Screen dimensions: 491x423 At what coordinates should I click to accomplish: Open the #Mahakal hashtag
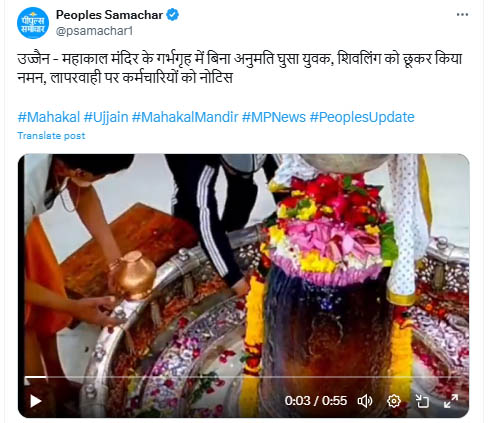coord(49,117)
